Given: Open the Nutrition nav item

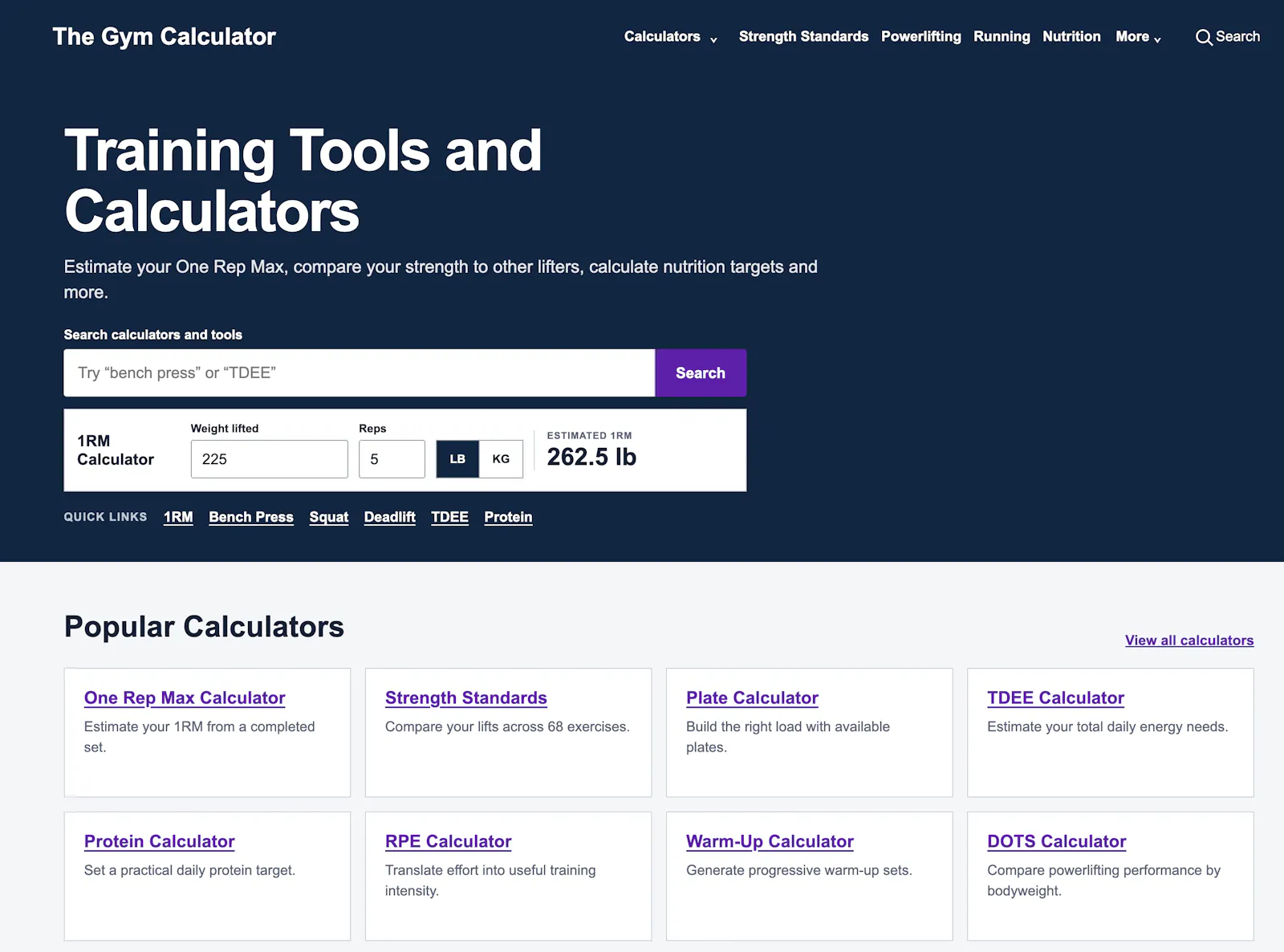Looking at the screenshot, I should 1071,37.
